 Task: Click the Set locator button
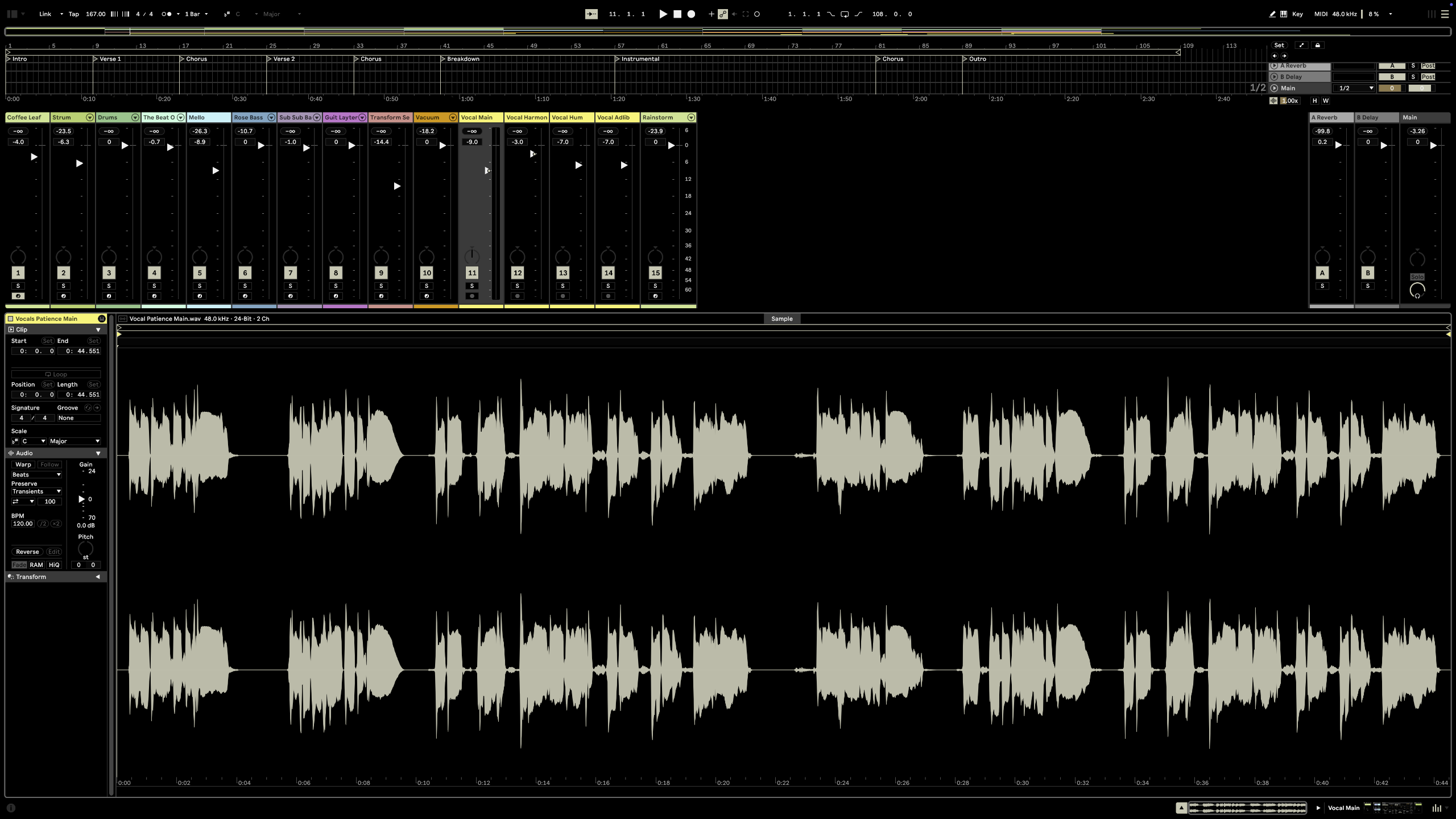(x=1279, y=45)
